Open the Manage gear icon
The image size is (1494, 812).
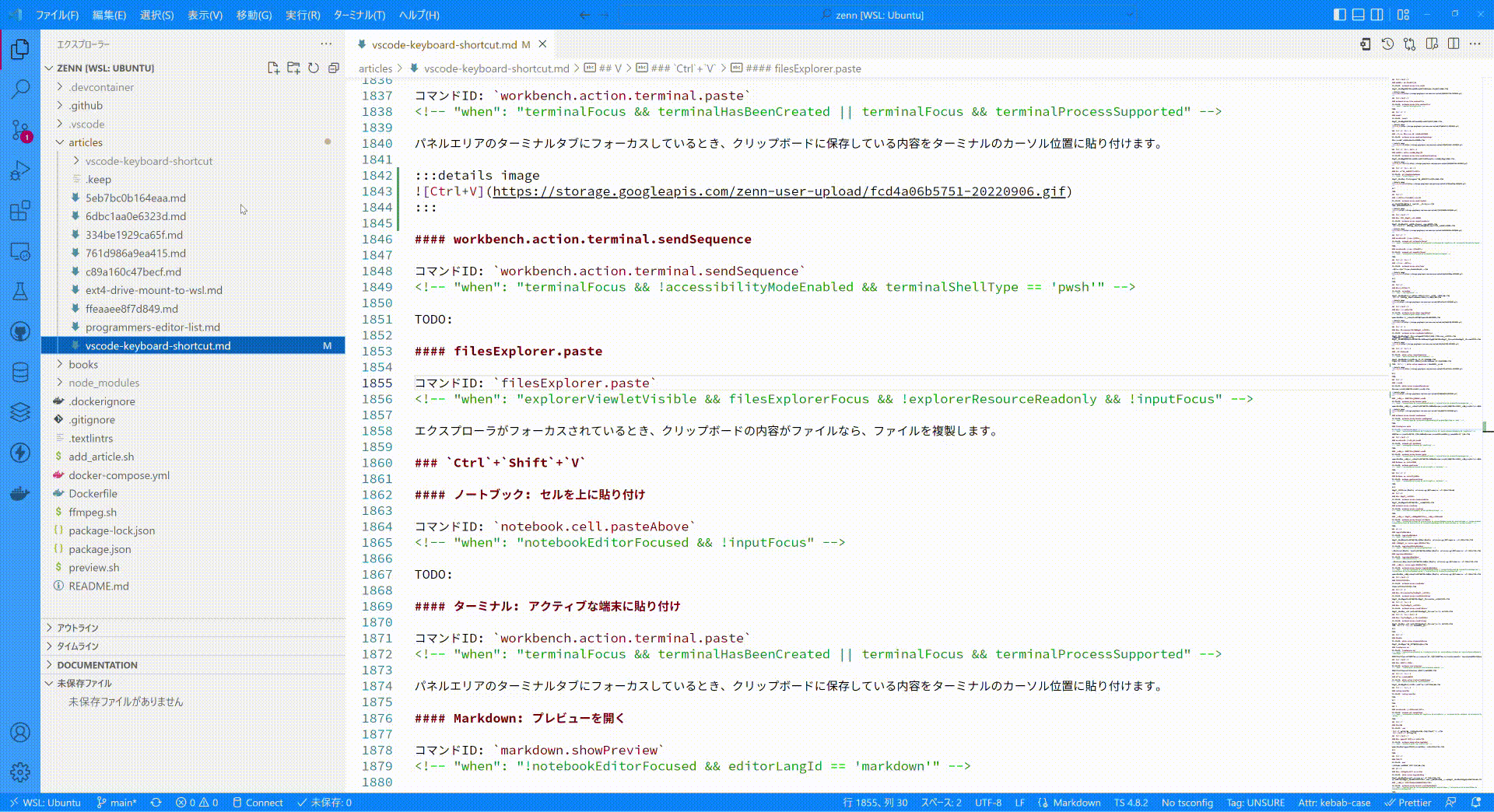coord(20,772)
